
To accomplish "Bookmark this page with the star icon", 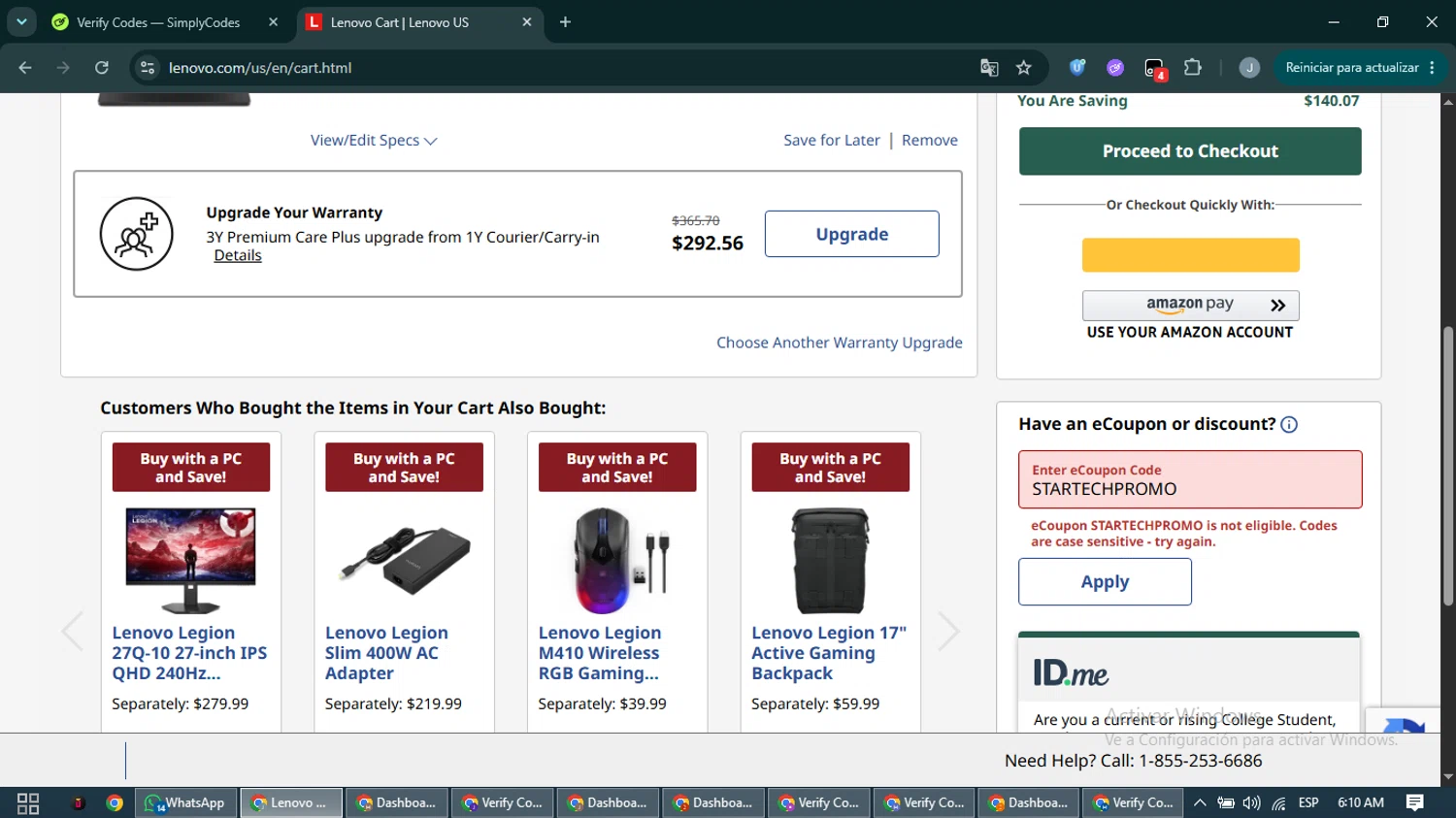I will [x=1023, y=68].
